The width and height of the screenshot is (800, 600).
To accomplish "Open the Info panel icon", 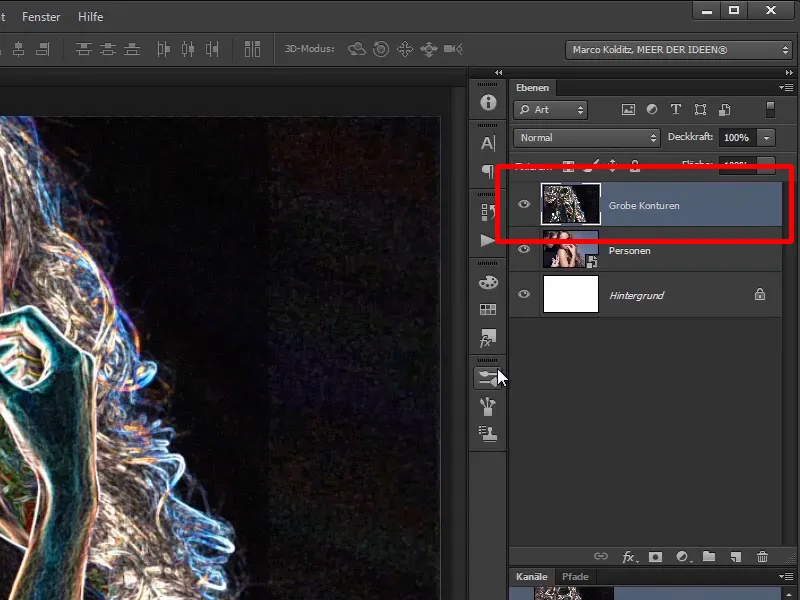I will (488, 102).
